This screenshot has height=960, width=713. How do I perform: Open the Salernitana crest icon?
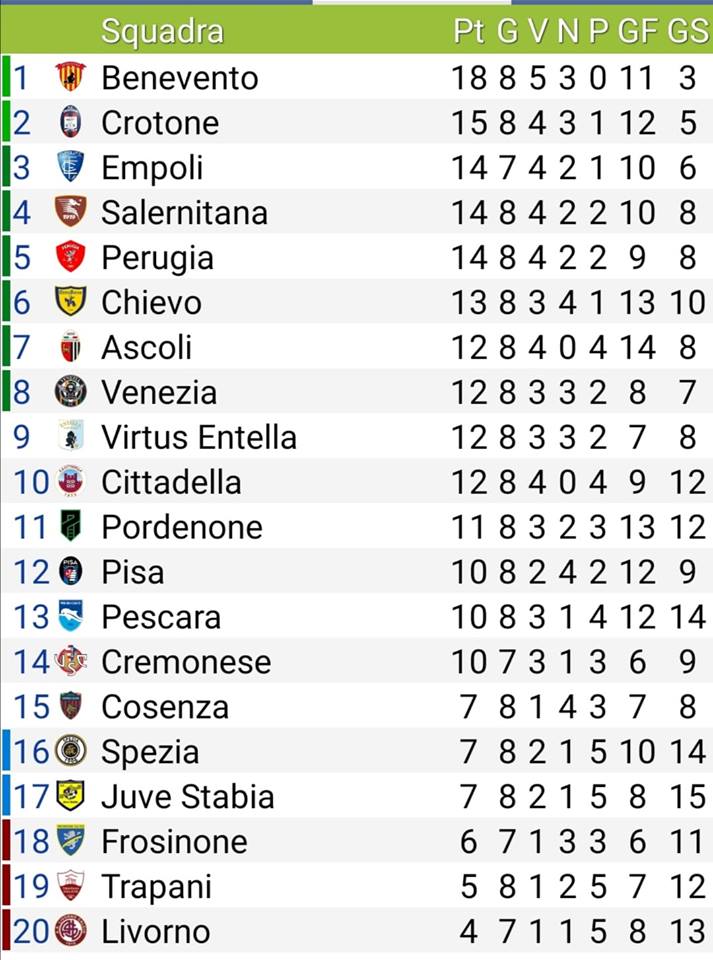coord(70,212)
